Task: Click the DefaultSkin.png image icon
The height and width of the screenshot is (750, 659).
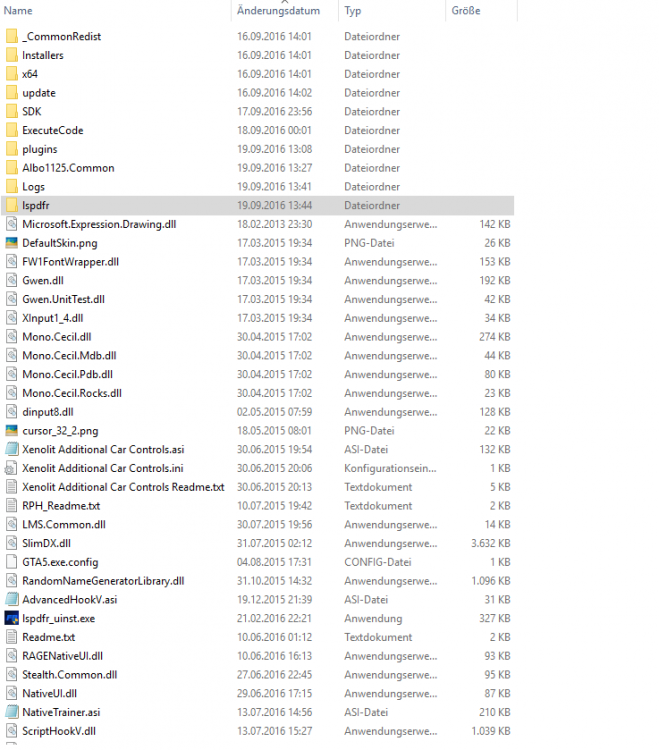Action: point(11,243)
